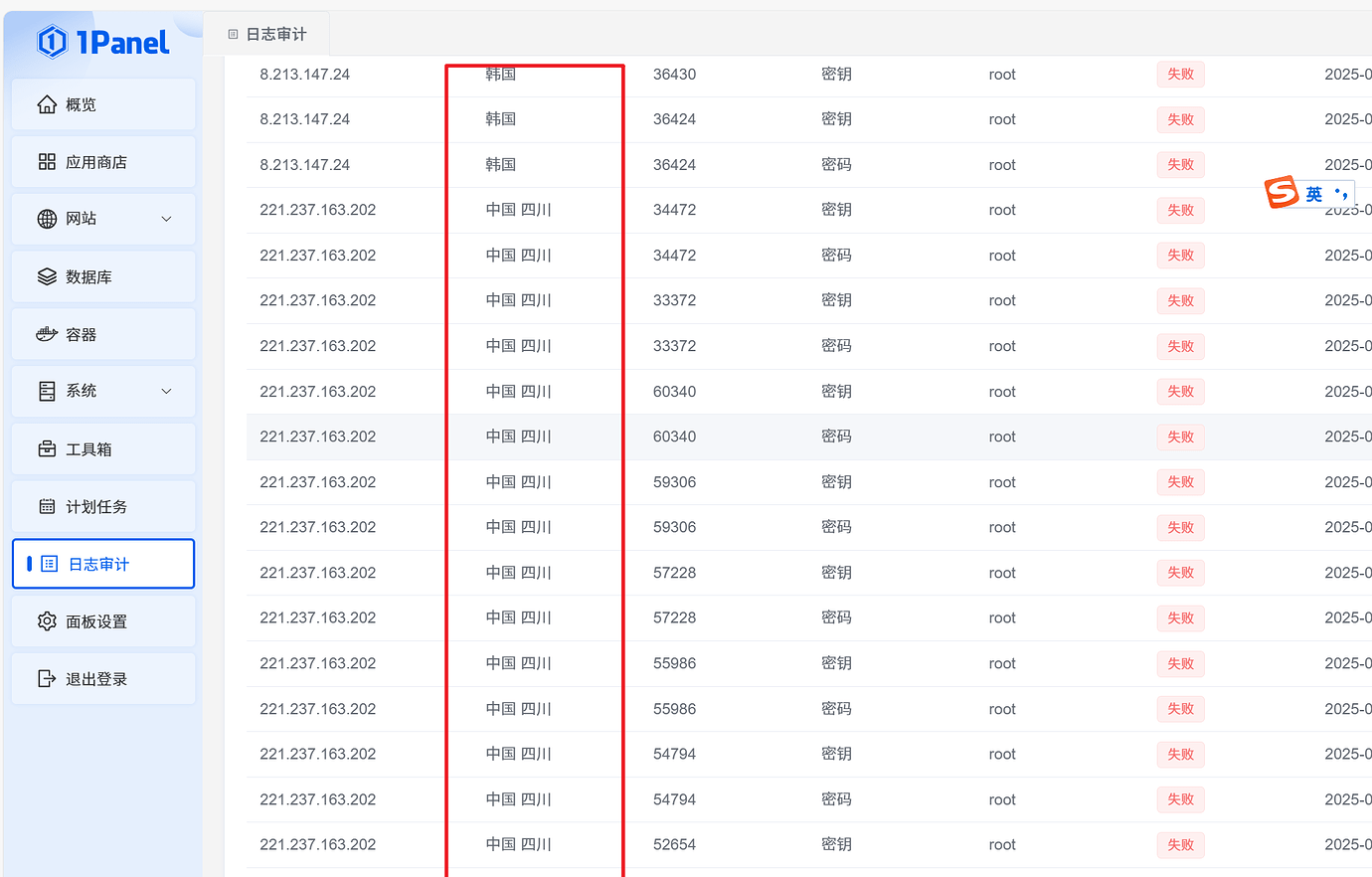This screenshot has width=1372, height=877.
Task: Click 密码 in the 8.213.147.24 port 36424 row
Action: tap(836, 165)
